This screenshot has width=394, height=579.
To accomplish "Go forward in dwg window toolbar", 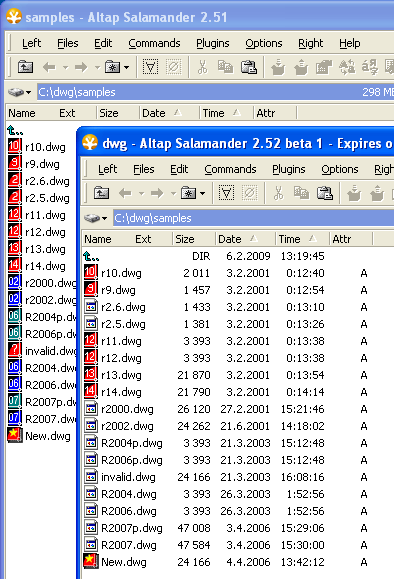I will point(157,193).
